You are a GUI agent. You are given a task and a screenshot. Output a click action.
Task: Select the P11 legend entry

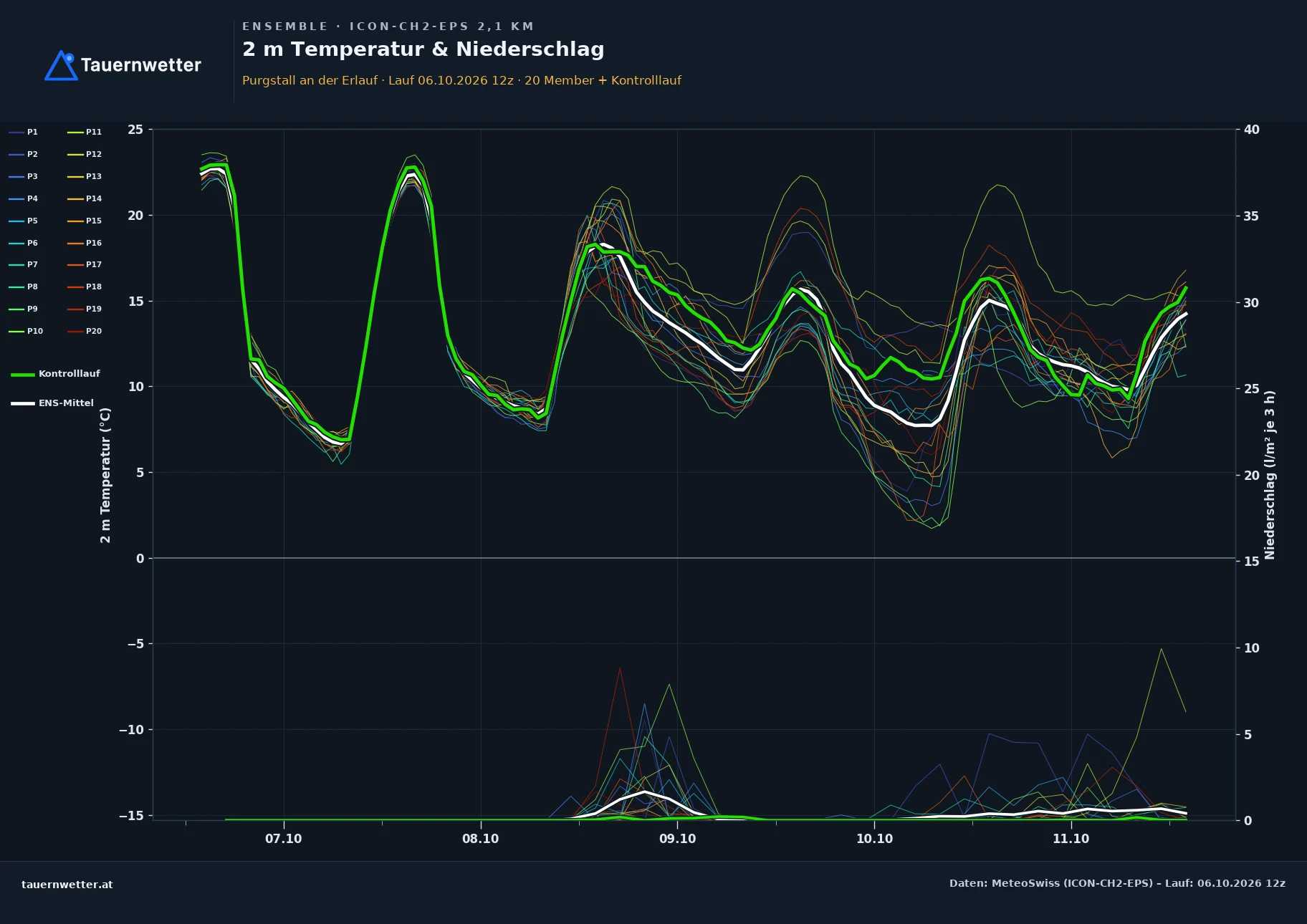coord(85,132)
